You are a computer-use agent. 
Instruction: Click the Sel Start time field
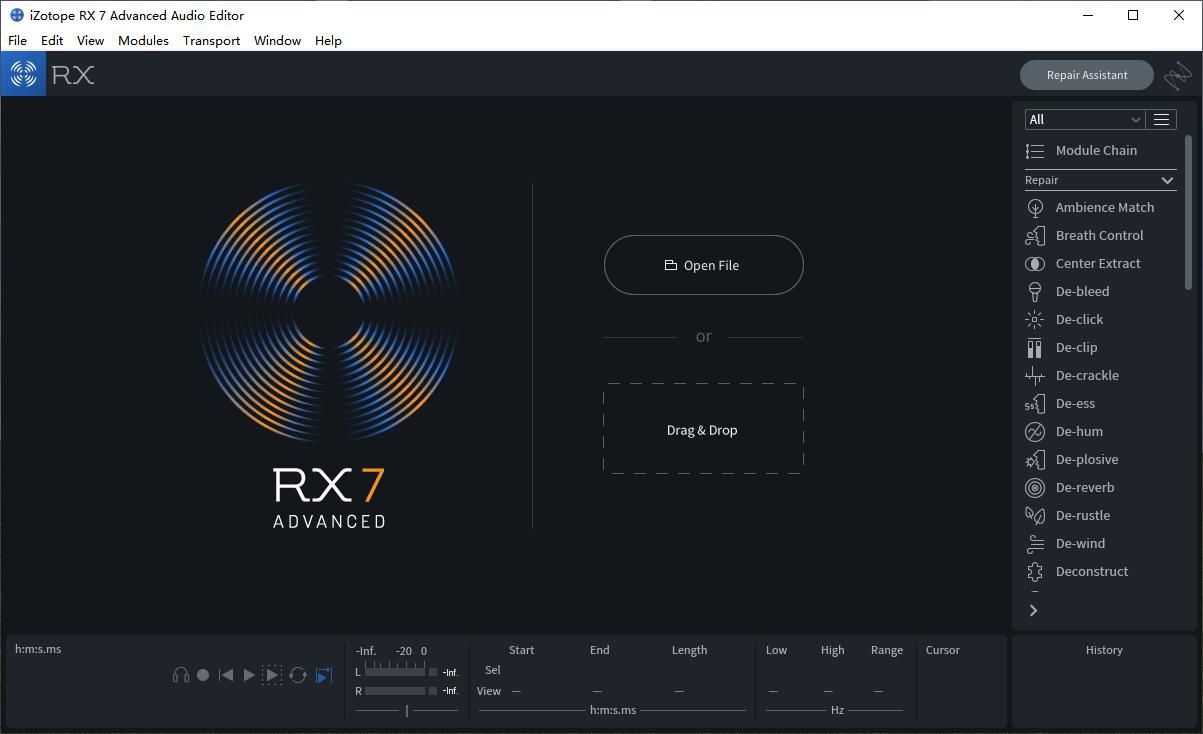[521, 670]
